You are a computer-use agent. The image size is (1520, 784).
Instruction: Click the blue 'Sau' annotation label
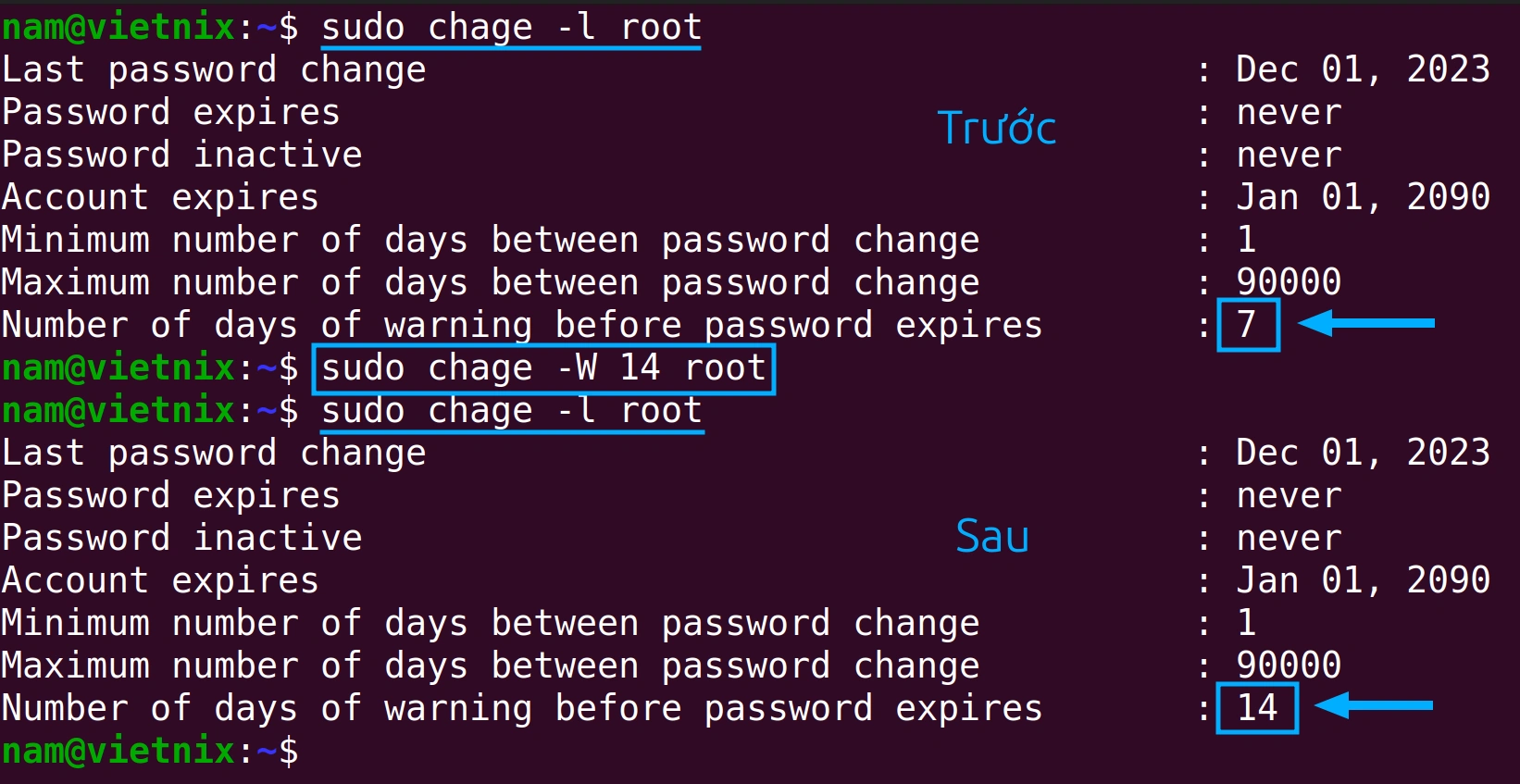point(992,536)
